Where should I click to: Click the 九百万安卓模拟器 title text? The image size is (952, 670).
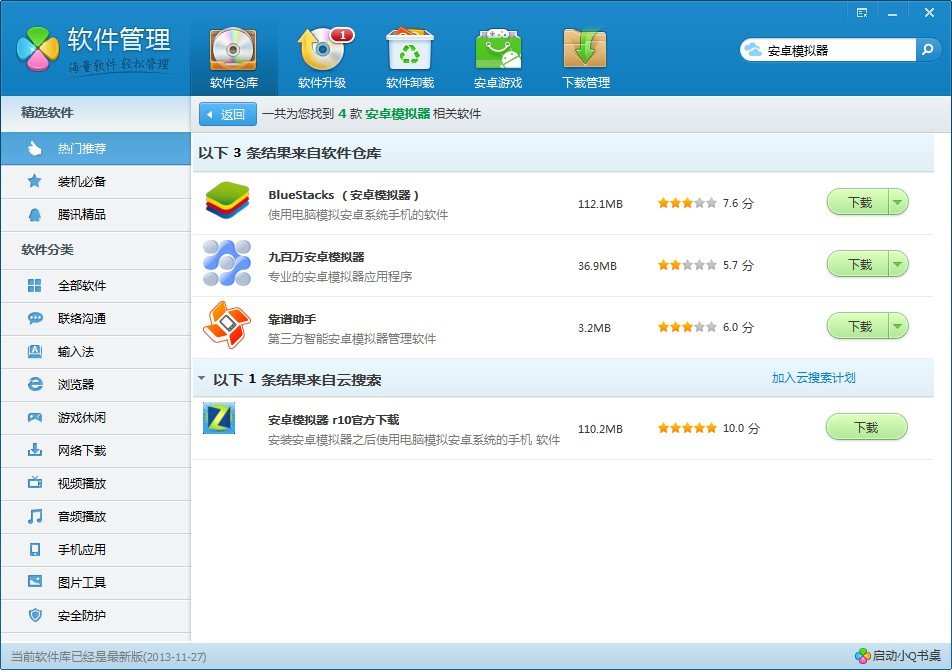point(316,257)
